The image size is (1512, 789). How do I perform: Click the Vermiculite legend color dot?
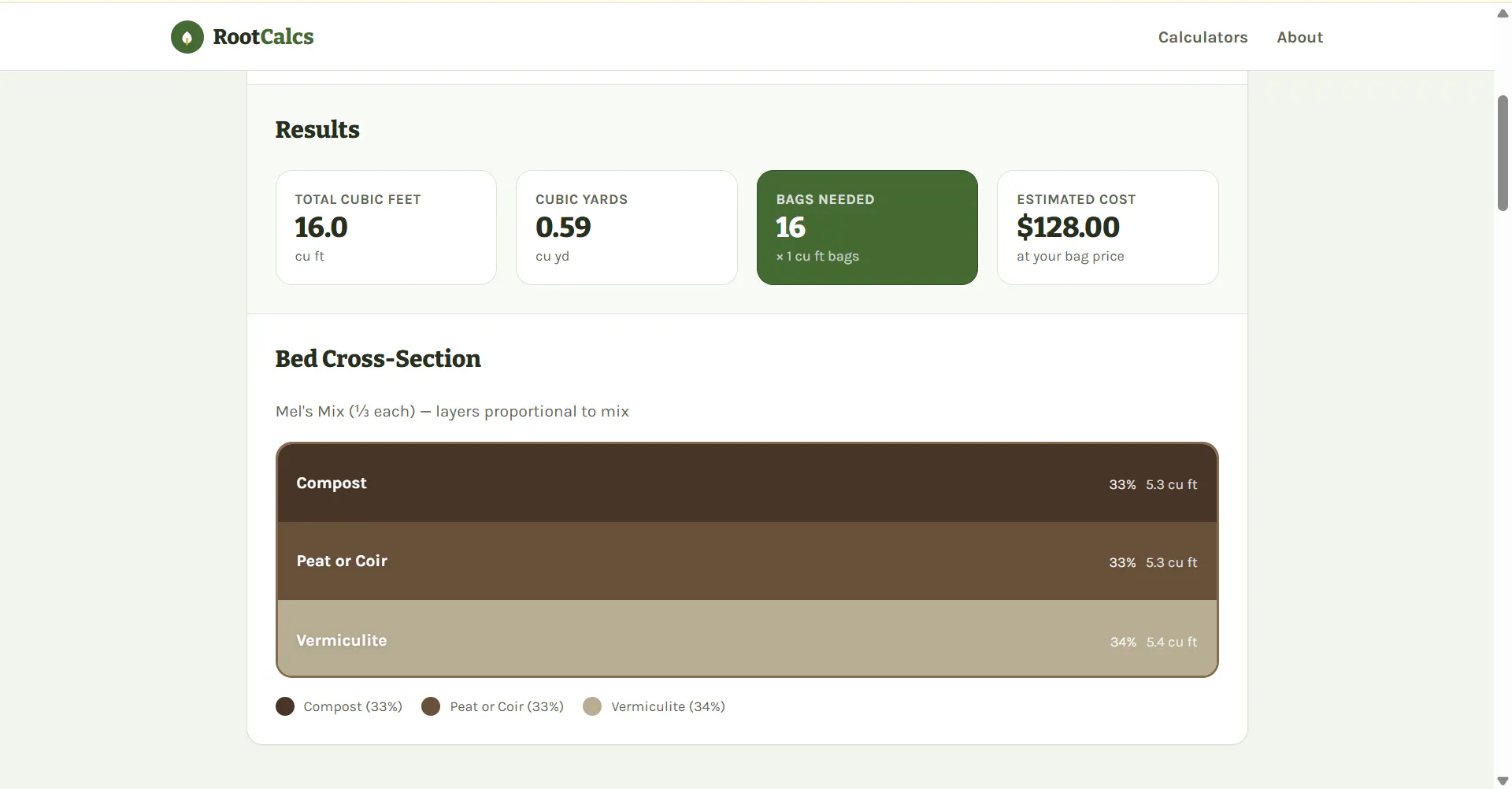592,706
